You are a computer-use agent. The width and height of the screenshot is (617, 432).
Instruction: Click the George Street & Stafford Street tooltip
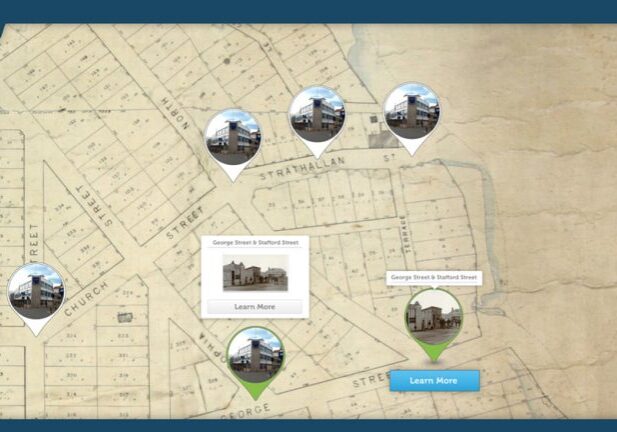coord(434,277)
